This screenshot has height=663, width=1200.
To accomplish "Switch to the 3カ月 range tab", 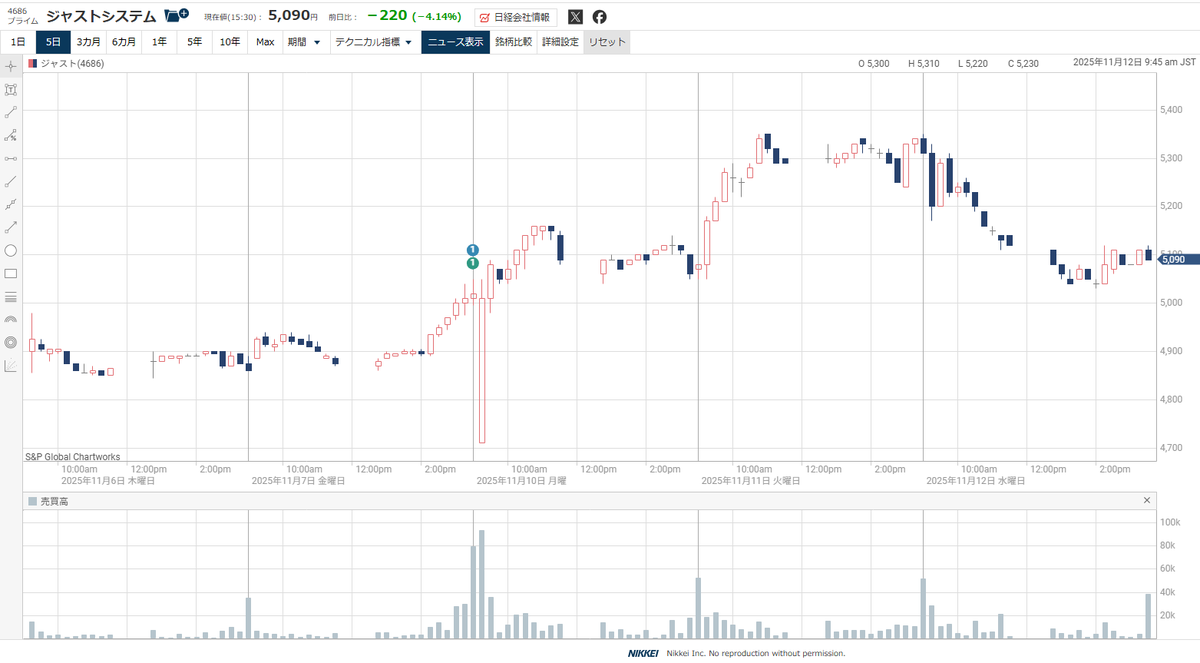I will (x=89, y=42).
